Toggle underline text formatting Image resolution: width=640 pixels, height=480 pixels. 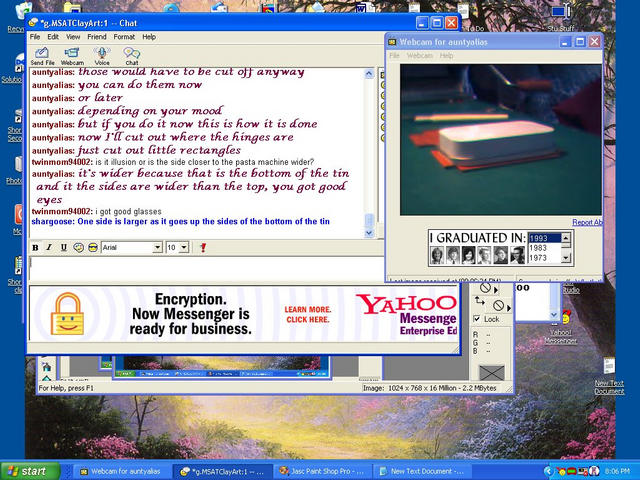[64, 247]
